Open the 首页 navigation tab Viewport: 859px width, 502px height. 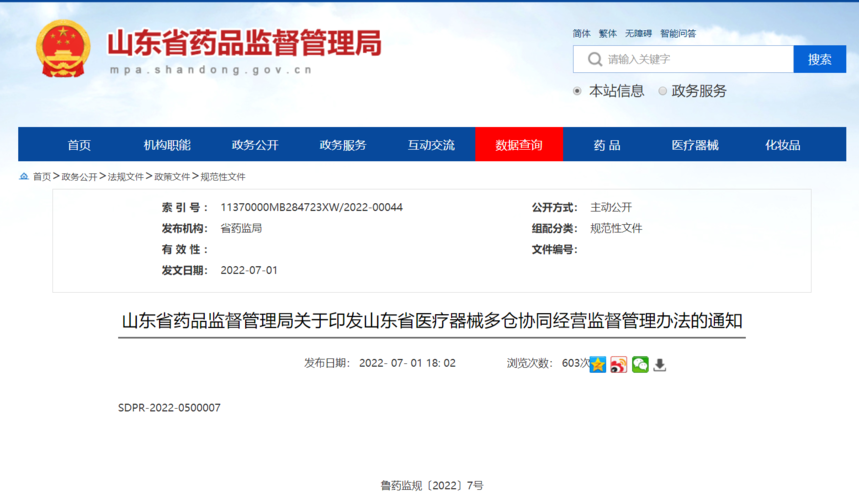pyautogui.click(x=79, y=145)
